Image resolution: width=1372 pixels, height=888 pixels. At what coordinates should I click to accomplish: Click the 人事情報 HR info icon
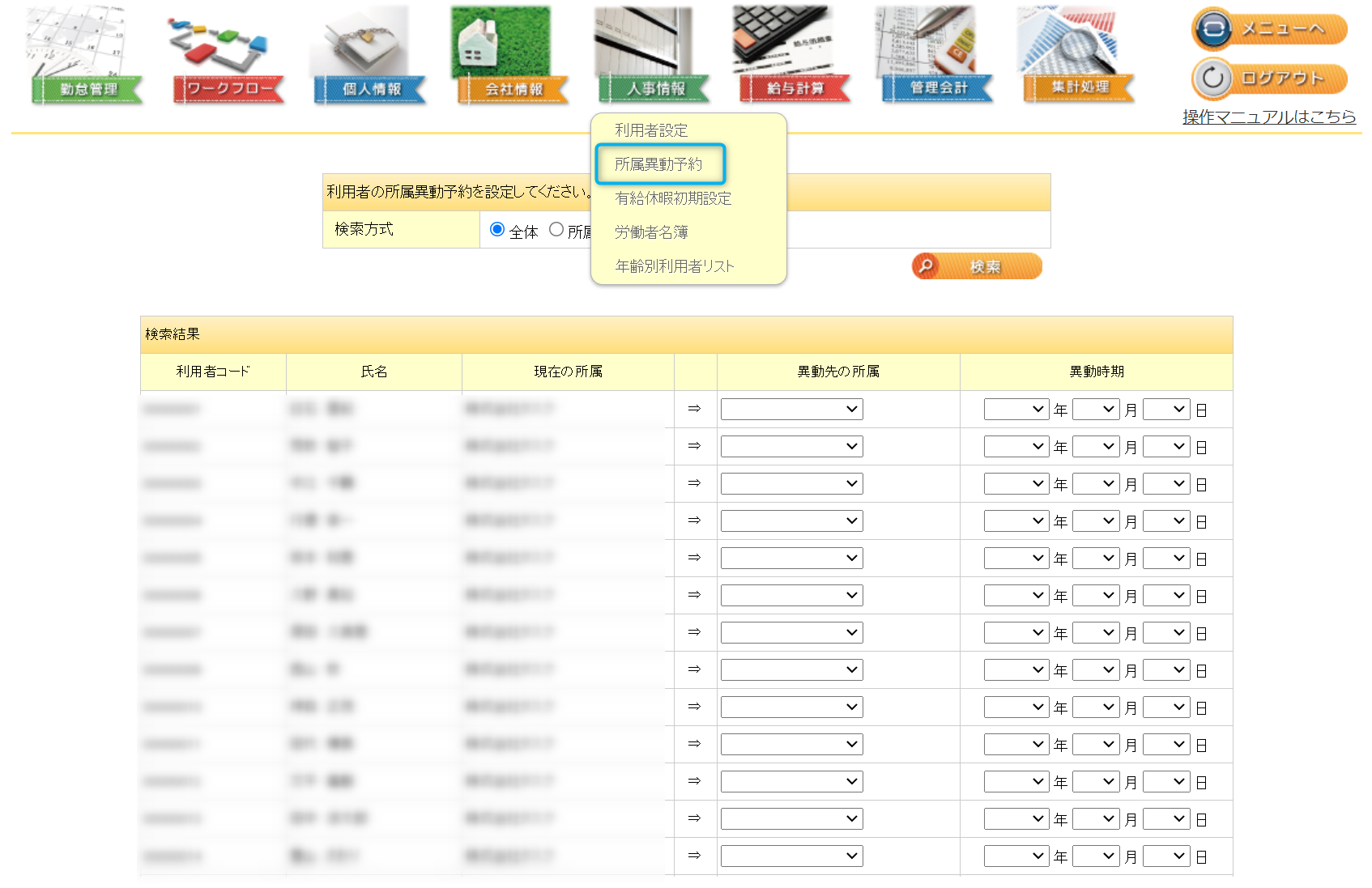tap(654, 57)
